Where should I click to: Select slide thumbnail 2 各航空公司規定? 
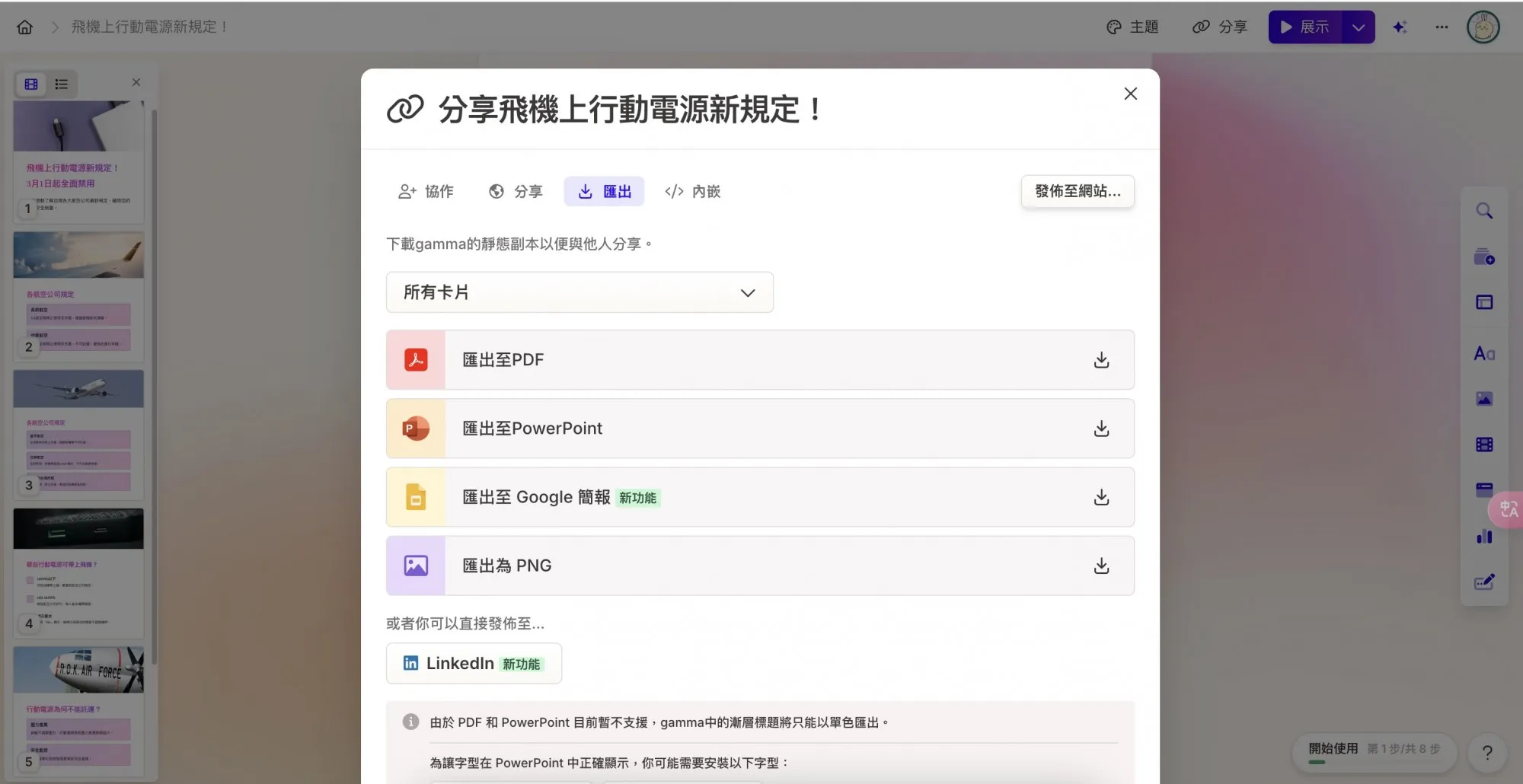(x=78, y=296)
